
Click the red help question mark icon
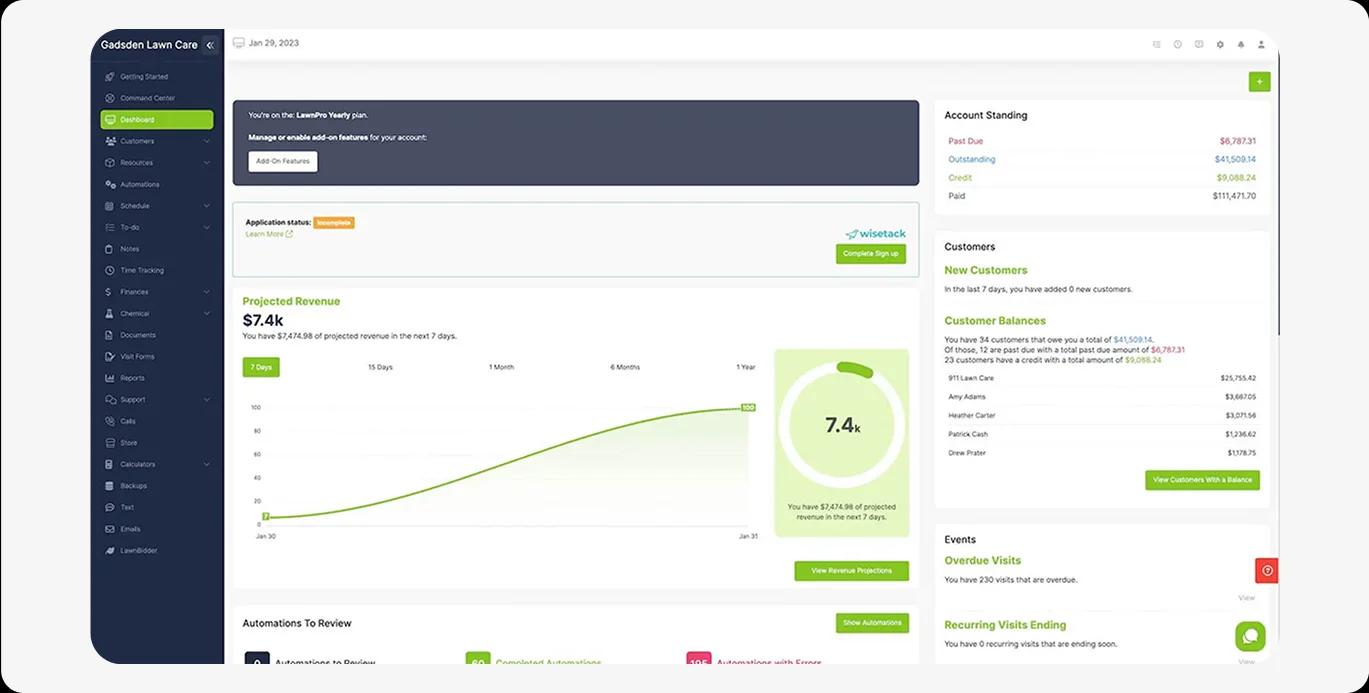[x=1267, y=570]
